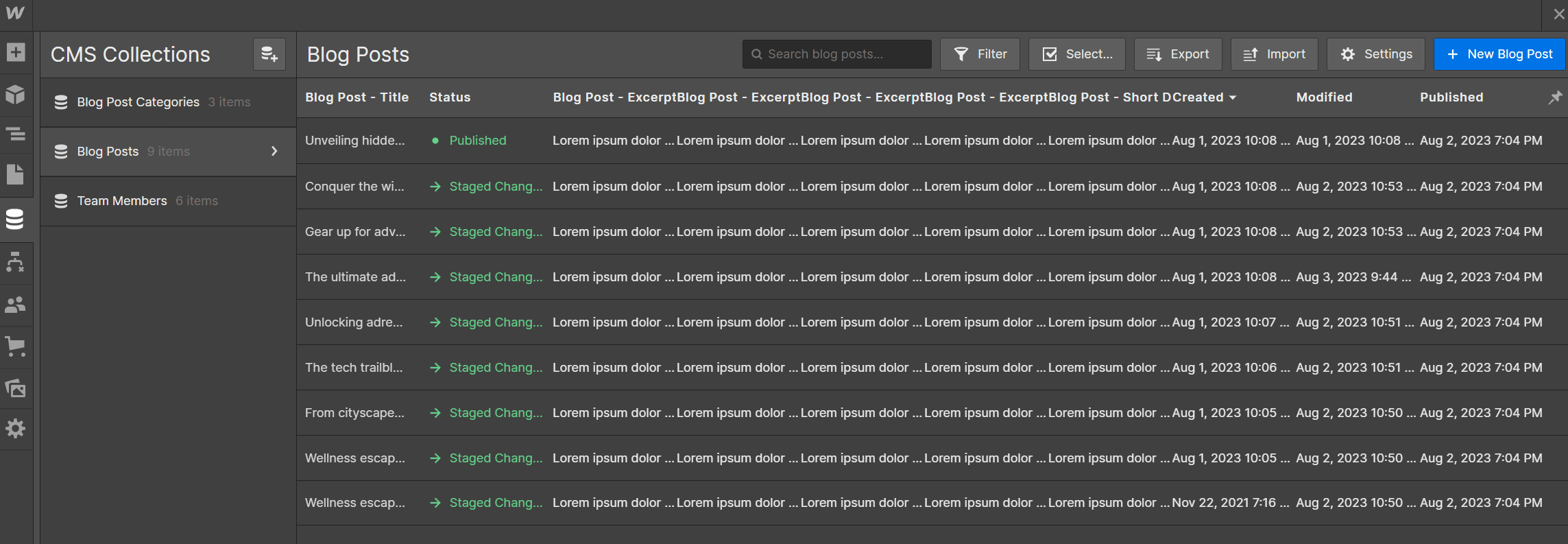Select Blog Post Categories collection
The width and height of the screenshot is (1568, 544).
[x=168, y=102]
